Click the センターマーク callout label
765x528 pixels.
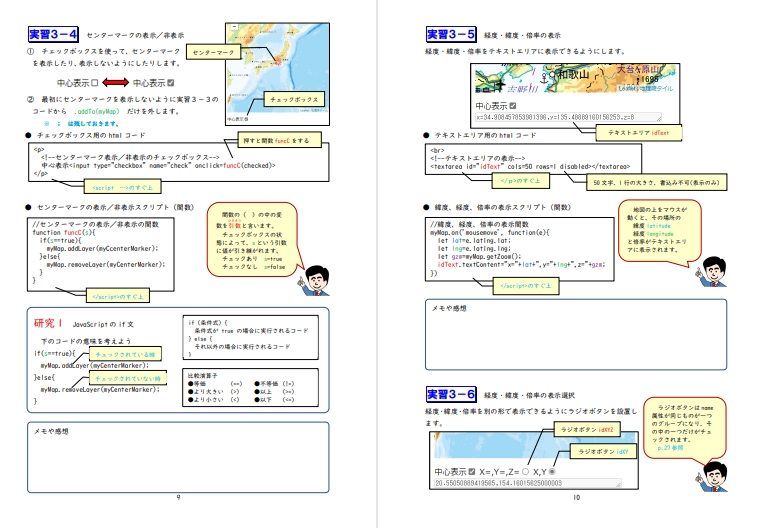click(x=213, y=52)
